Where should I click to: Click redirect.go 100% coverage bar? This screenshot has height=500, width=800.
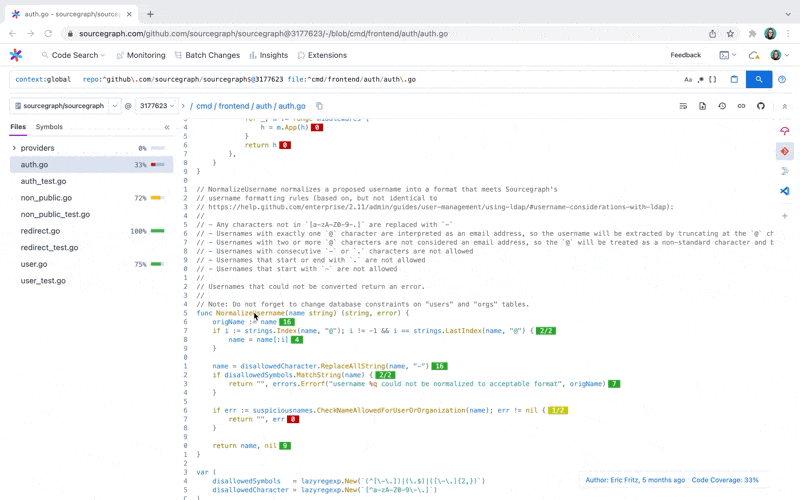(158, 231)
